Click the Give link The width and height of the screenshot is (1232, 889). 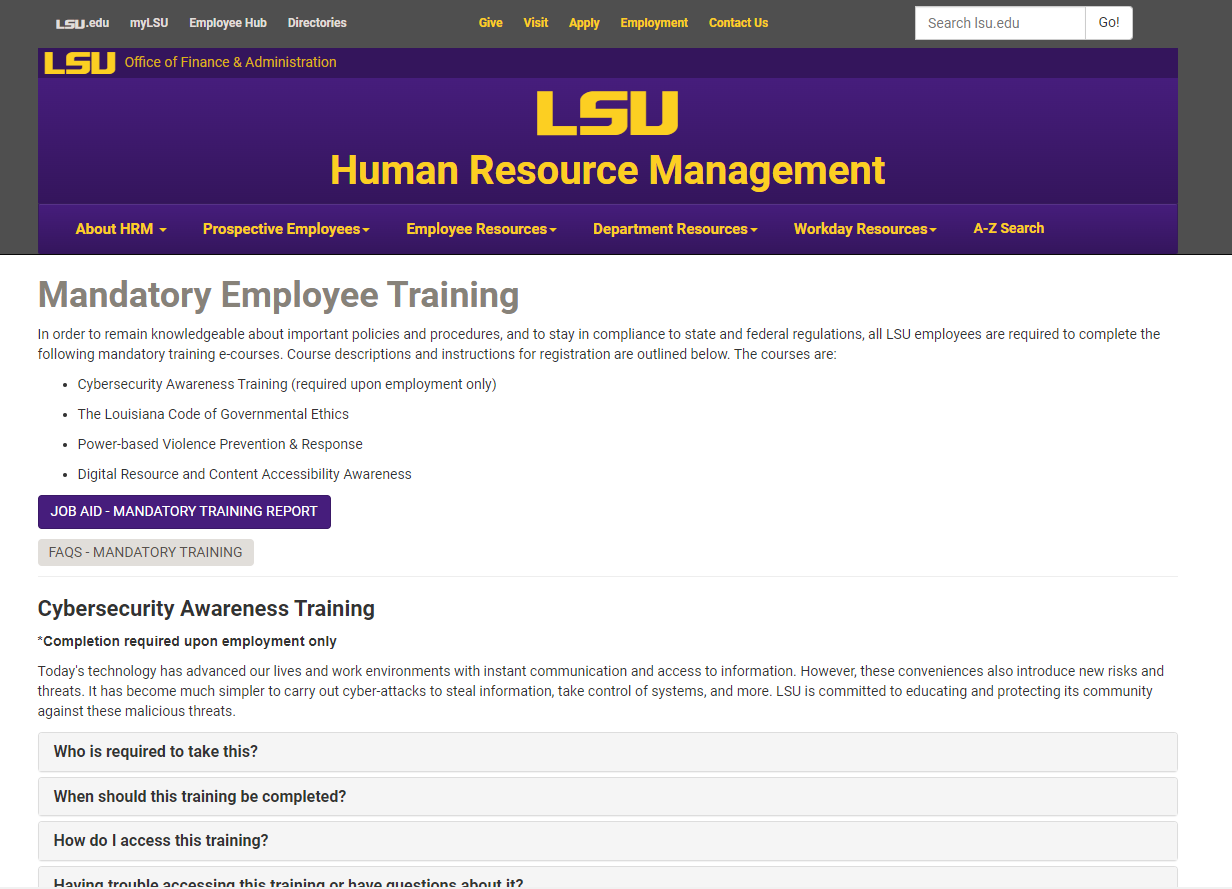491,23
